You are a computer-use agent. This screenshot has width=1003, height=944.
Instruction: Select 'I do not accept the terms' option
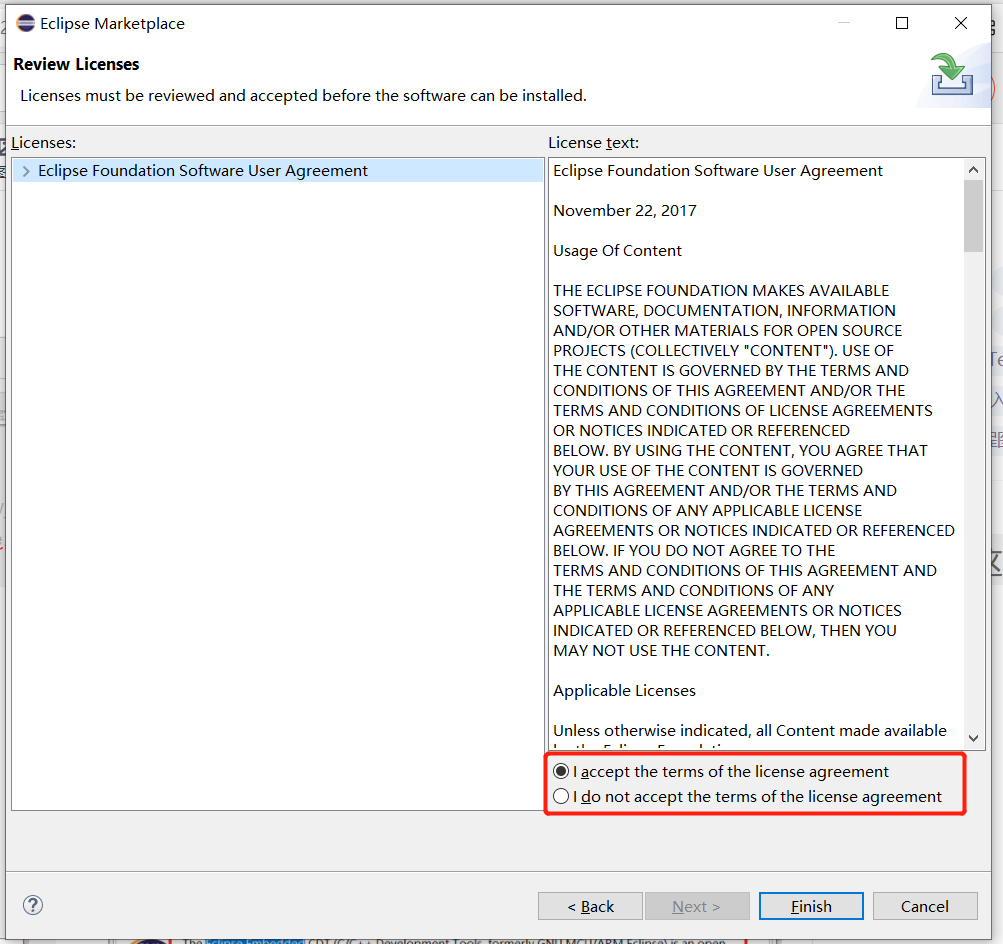pos(561,796)
